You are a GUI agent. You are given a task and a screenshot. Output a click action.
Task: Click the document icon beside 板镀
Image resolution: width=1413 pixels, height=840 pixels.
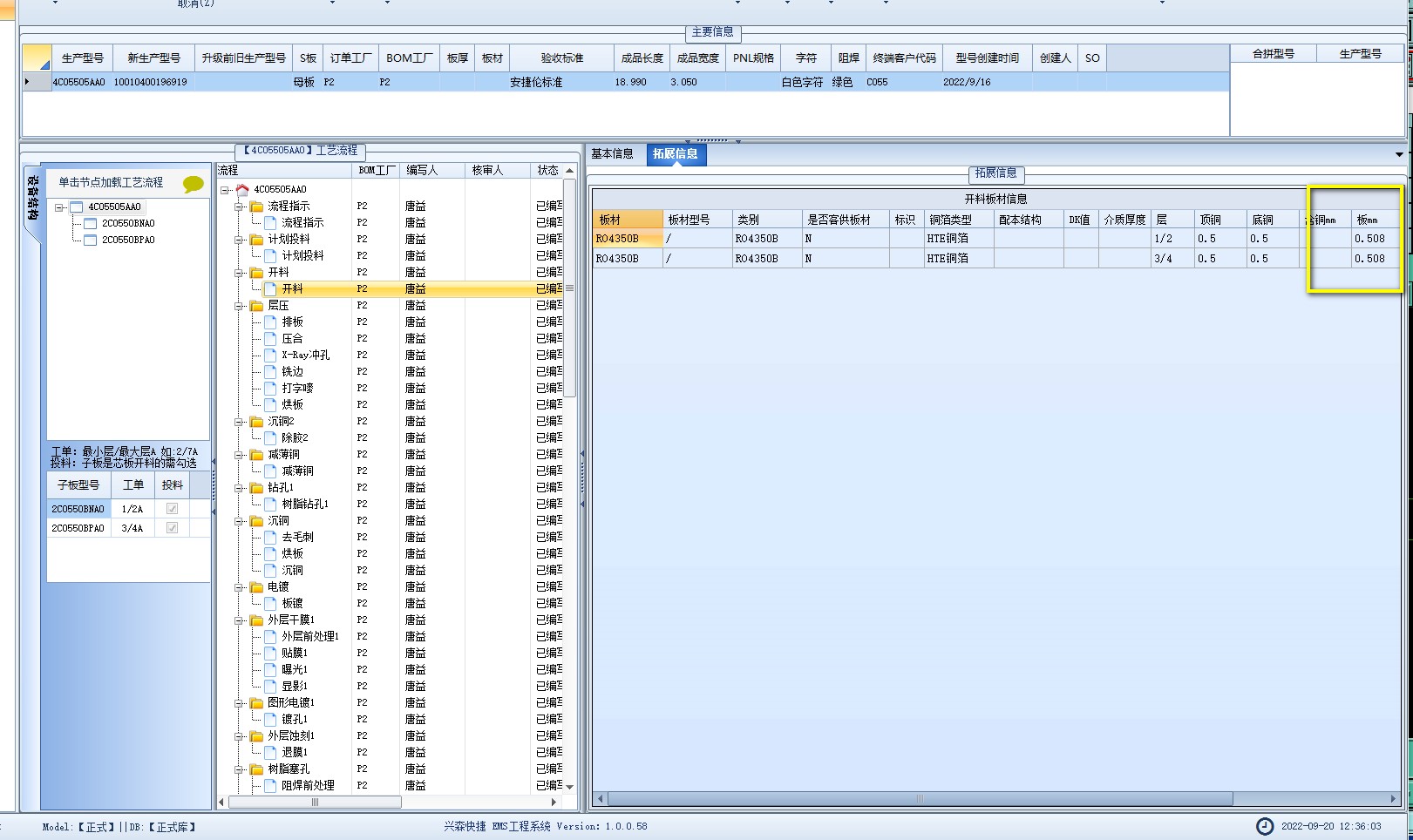coord(270,603)
